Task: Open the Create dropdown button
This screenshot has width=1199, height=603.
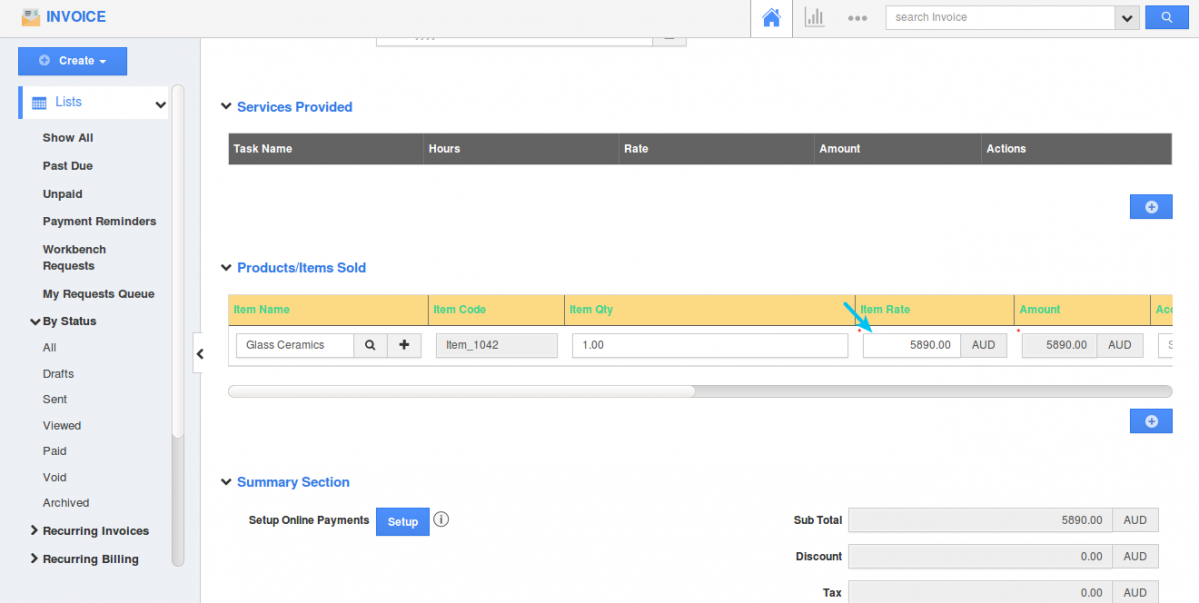Action: (72, 61)
